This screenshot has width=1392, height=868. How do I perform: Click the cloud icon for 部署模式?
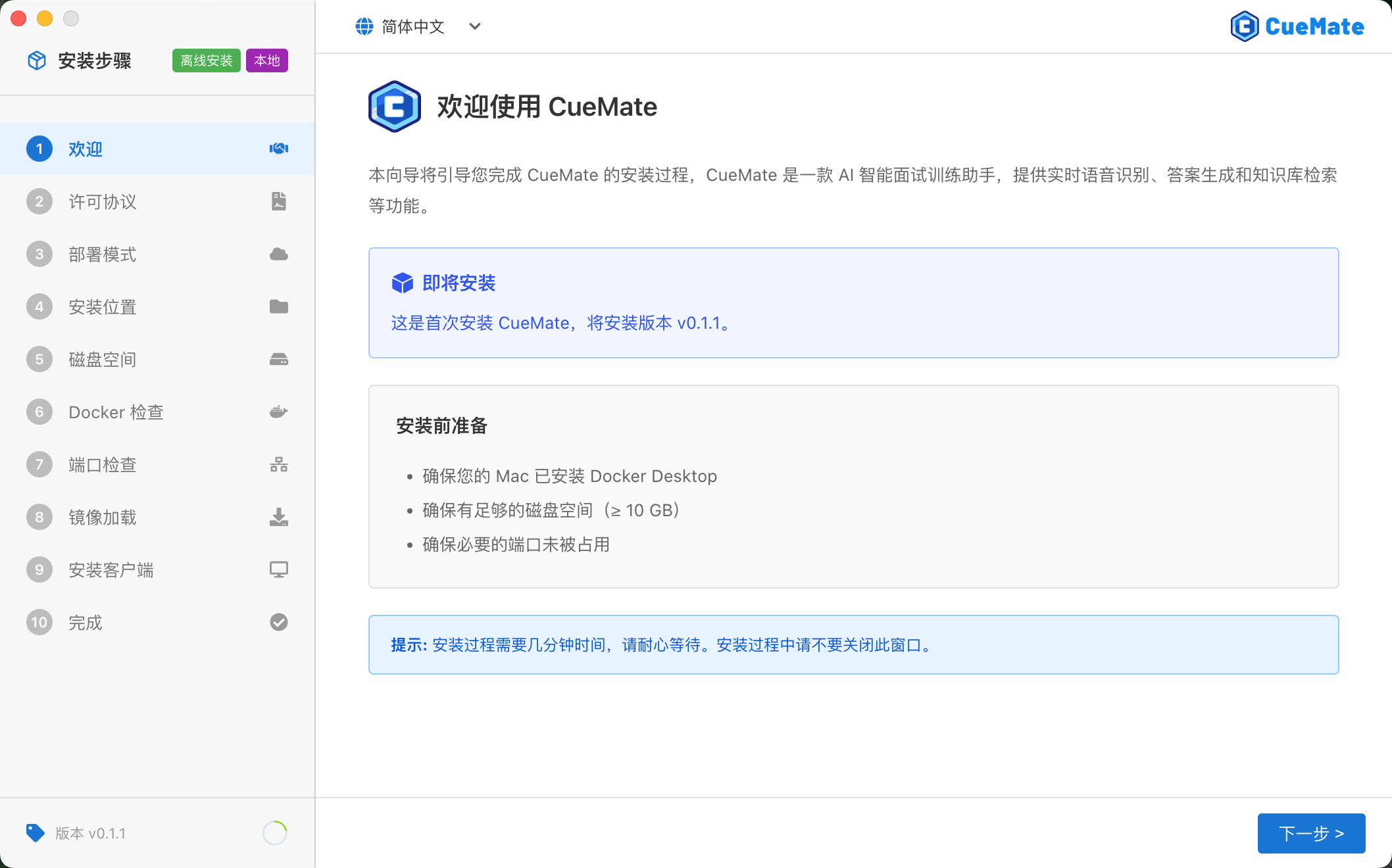pos(278,254)
